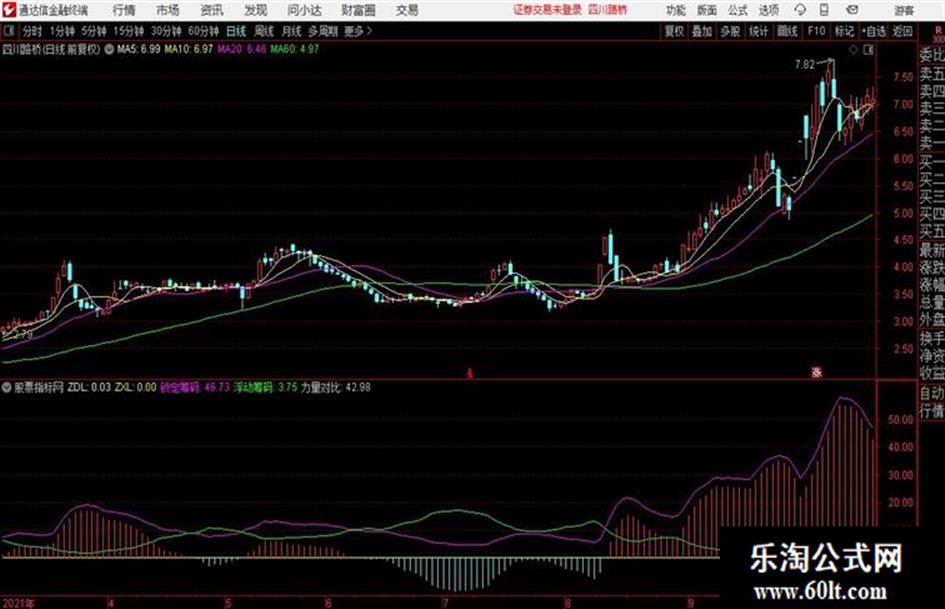
Task: Expand the 股票指标网 sub-indicator dropdown arrow
Action: tap(7, 387)
